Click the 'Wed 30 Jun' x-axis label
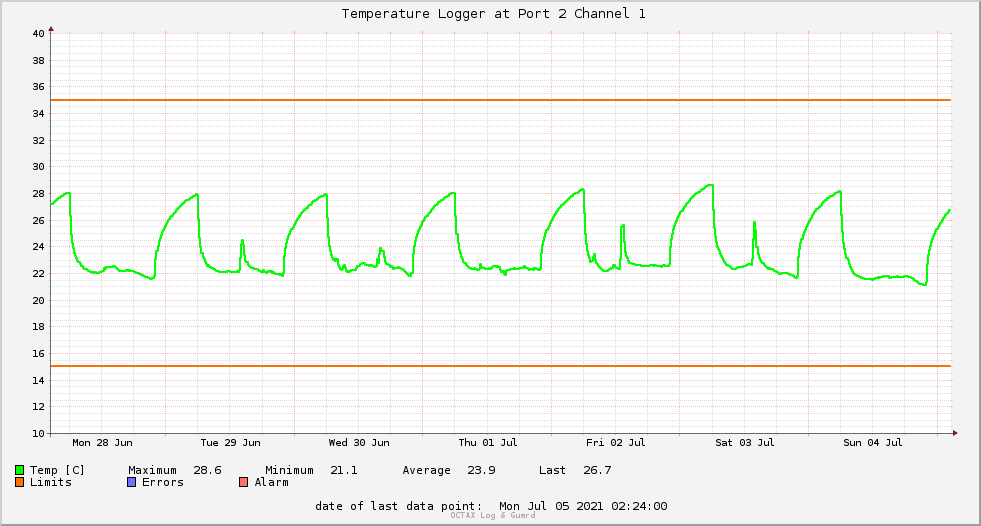The width and height of the screenshot is (981, 526). (358, 443)
